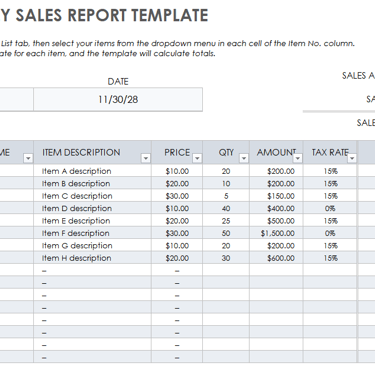Click the 0% tax rate for Item D

coord(330,208)
